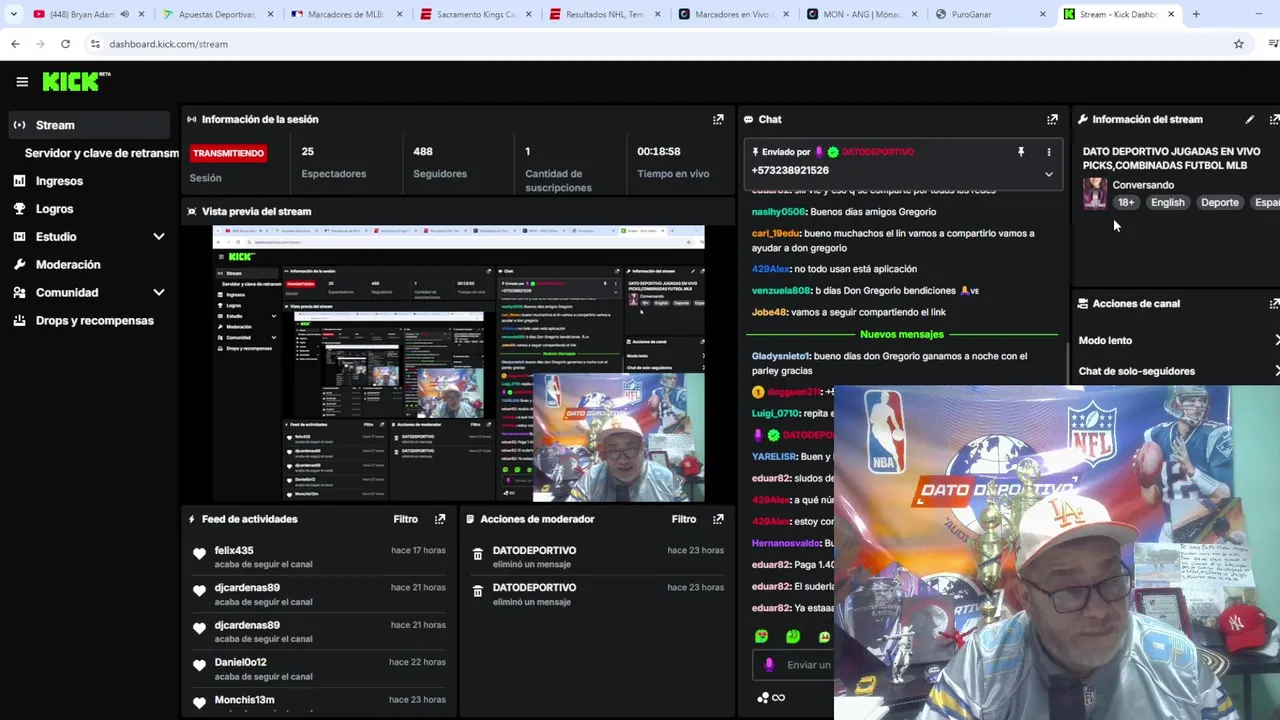The height and width of the screenshot is (720, 1280).
Task: Select Stream in the left sidebar
Action: pyautogui.click(x=89, y=125)
